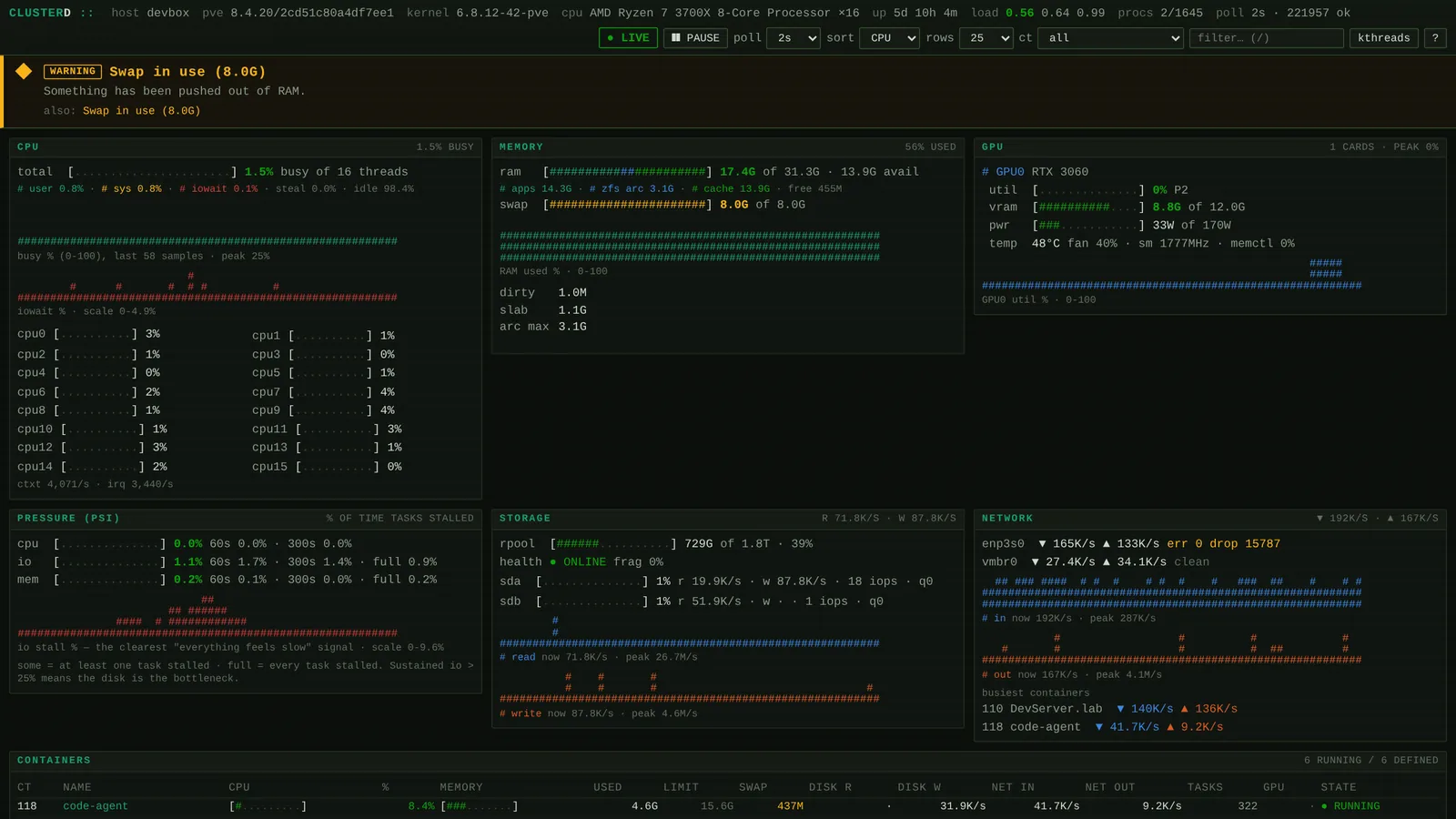Click the orange warning diamond icon
The image size is (1456, 819).
pyautogui.click(x=24, y=71)
